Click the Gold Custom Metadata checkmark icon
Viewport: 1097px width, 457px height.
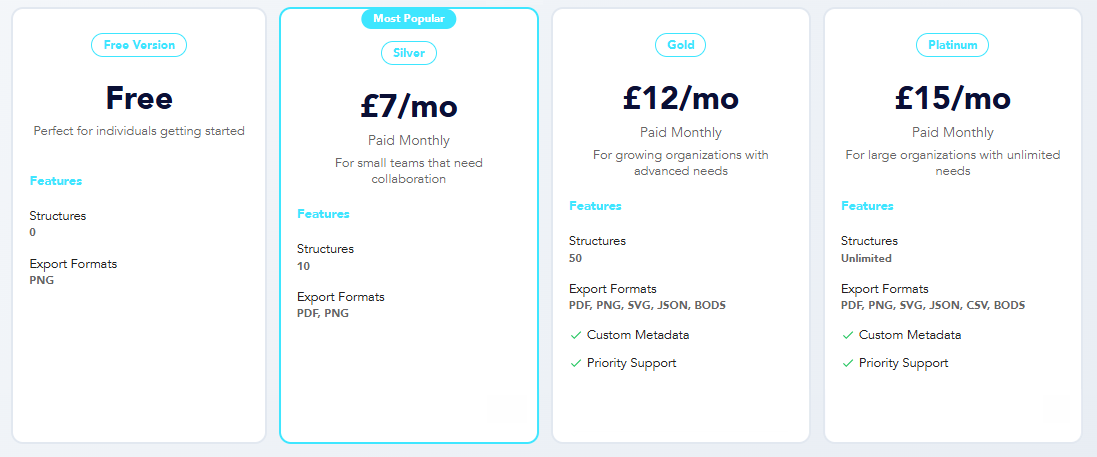[x=576, y=335]
